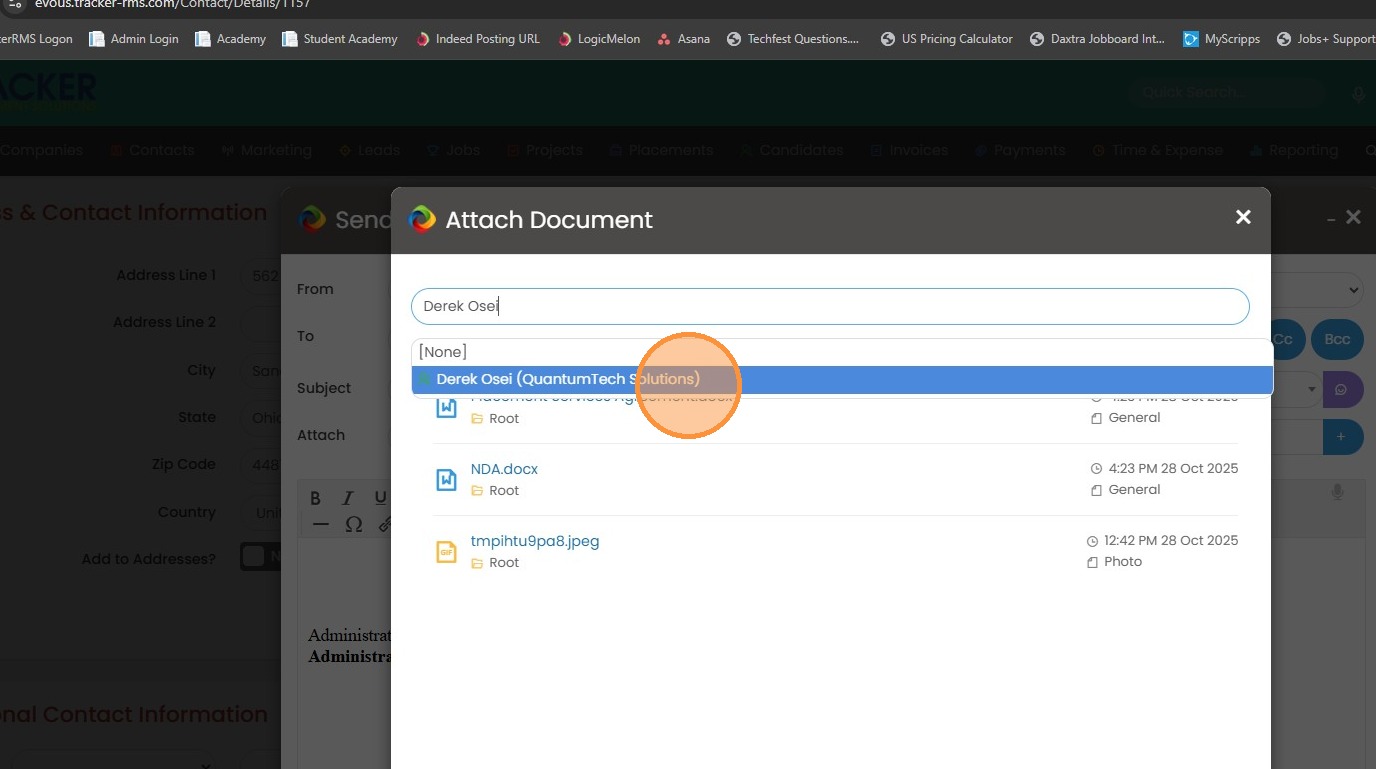Insert a horizontal line in the email editor
This screenshot has height=769, width=1376.
click(x=320, y=524)
